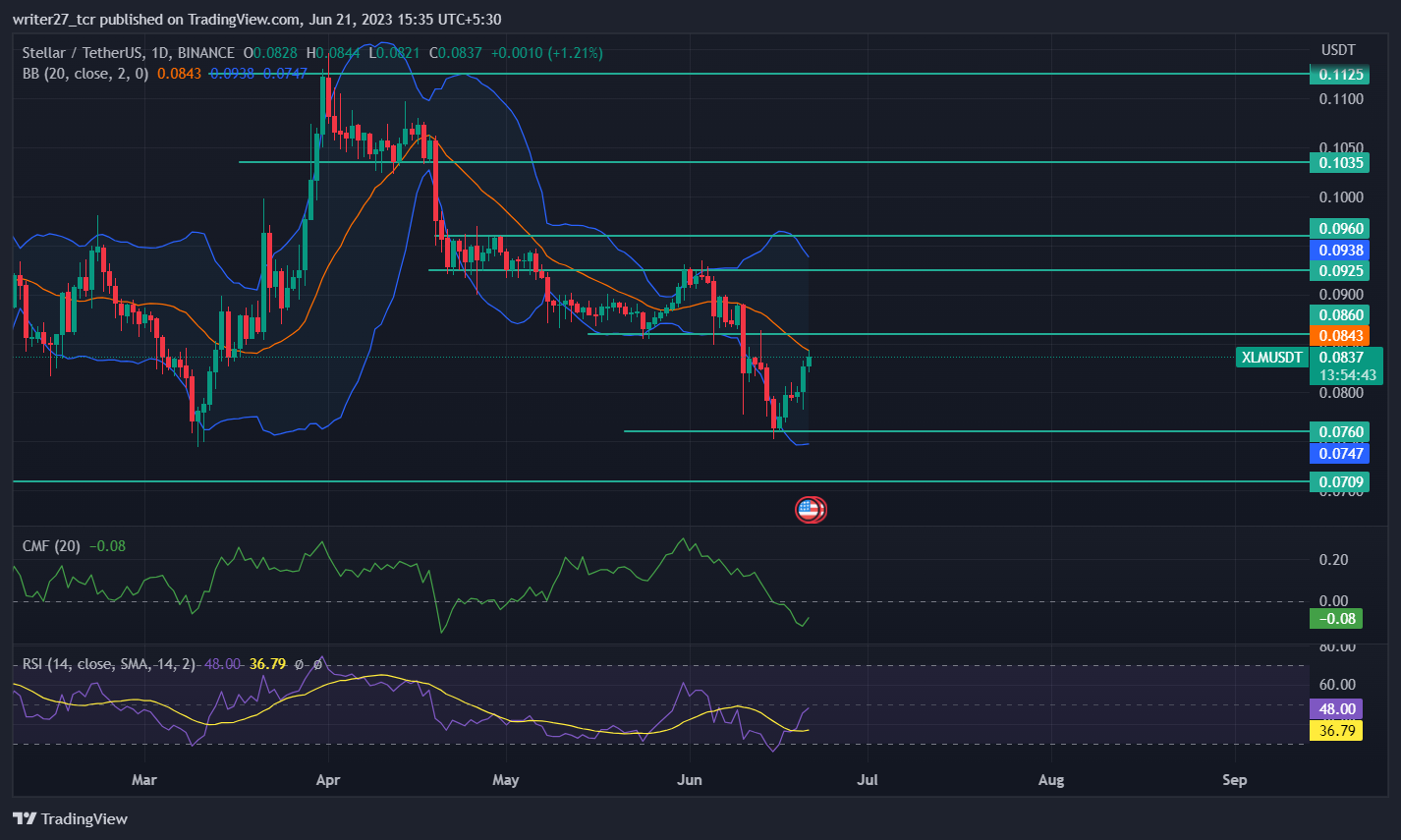Click the 0.0960 price level label

tap(1340, 229)
